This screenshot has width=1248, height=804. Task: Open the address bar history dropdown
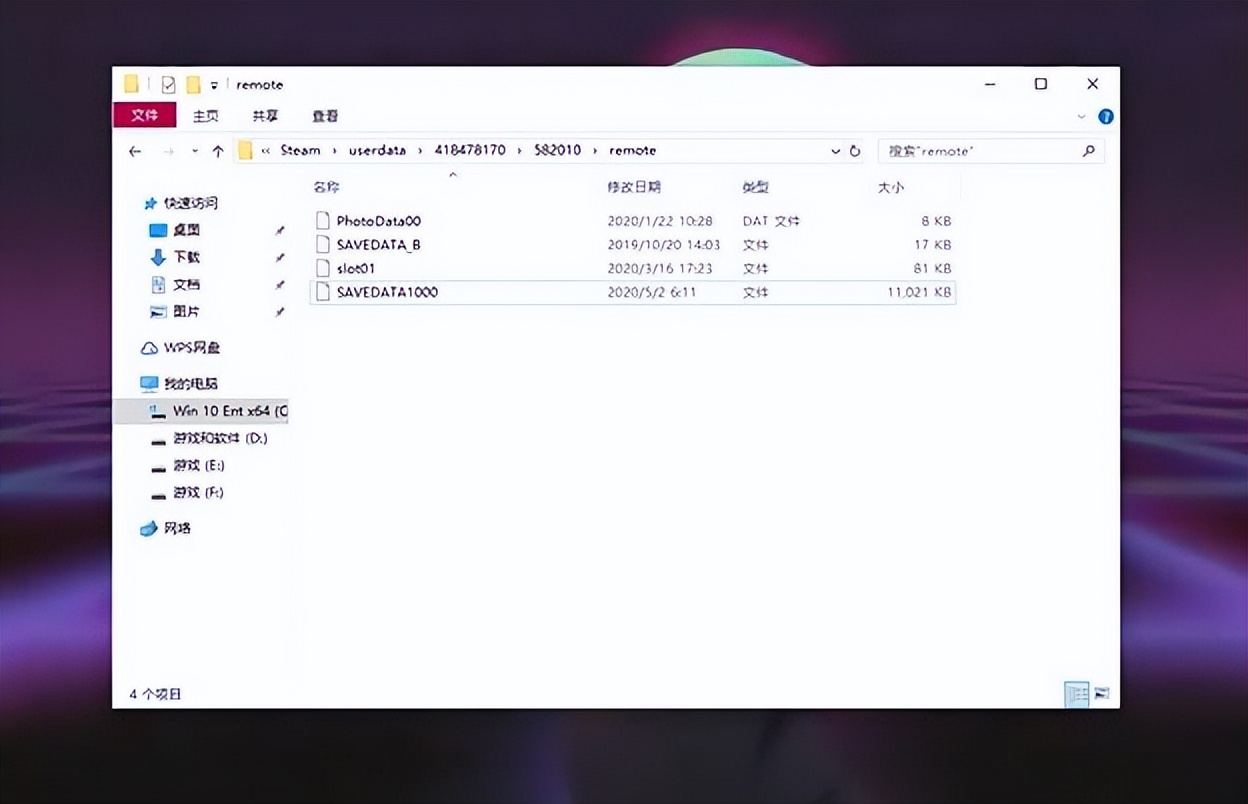tap(835, 151)
